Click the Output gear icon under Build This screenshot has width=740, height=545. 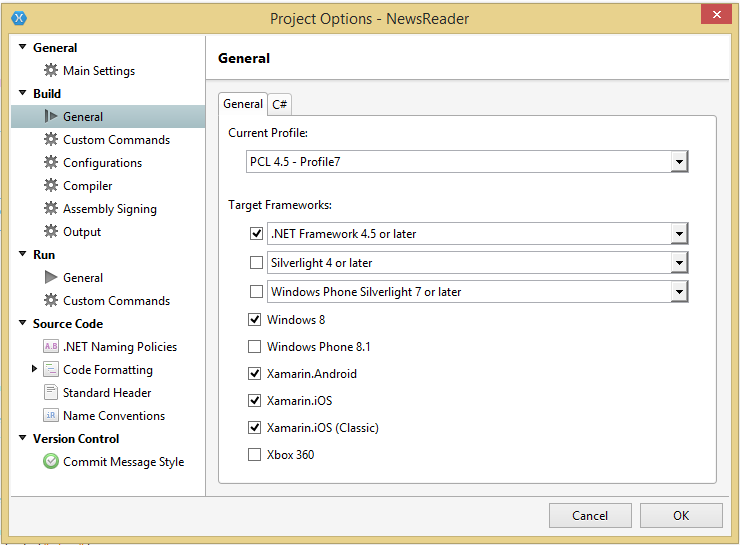pos(51,232)
